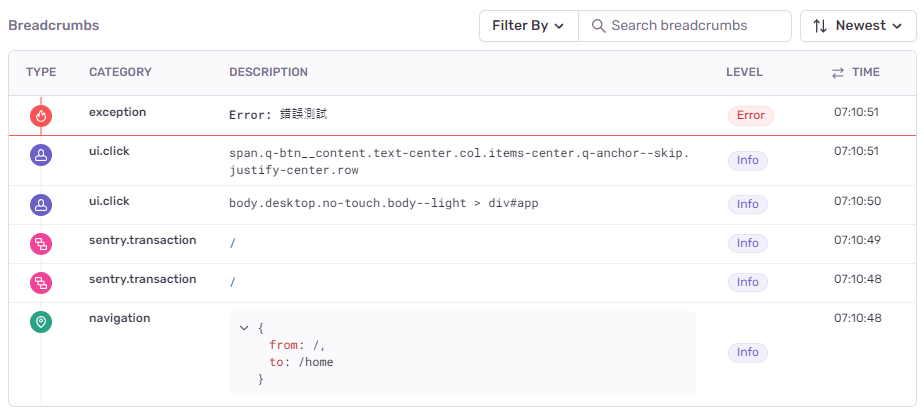This screenshot has width=924, height=416.
Task: Open the Newest sort dropdown
Action: click(x=859, y=26)
